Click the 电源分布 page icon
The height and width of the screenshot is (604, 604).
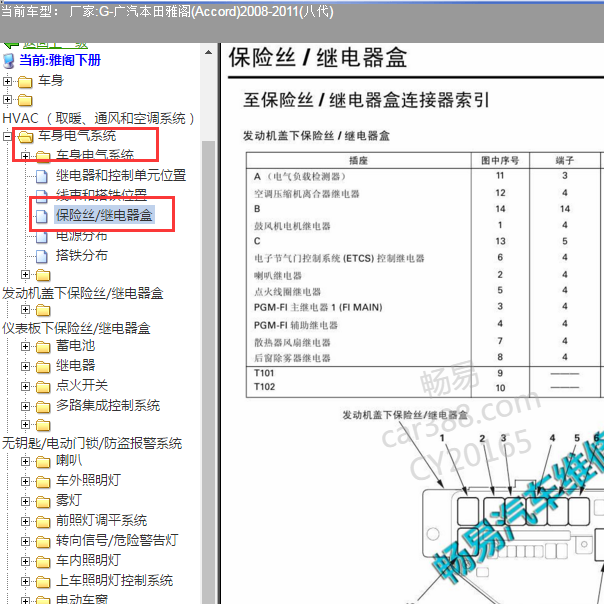tap(42, 237)
